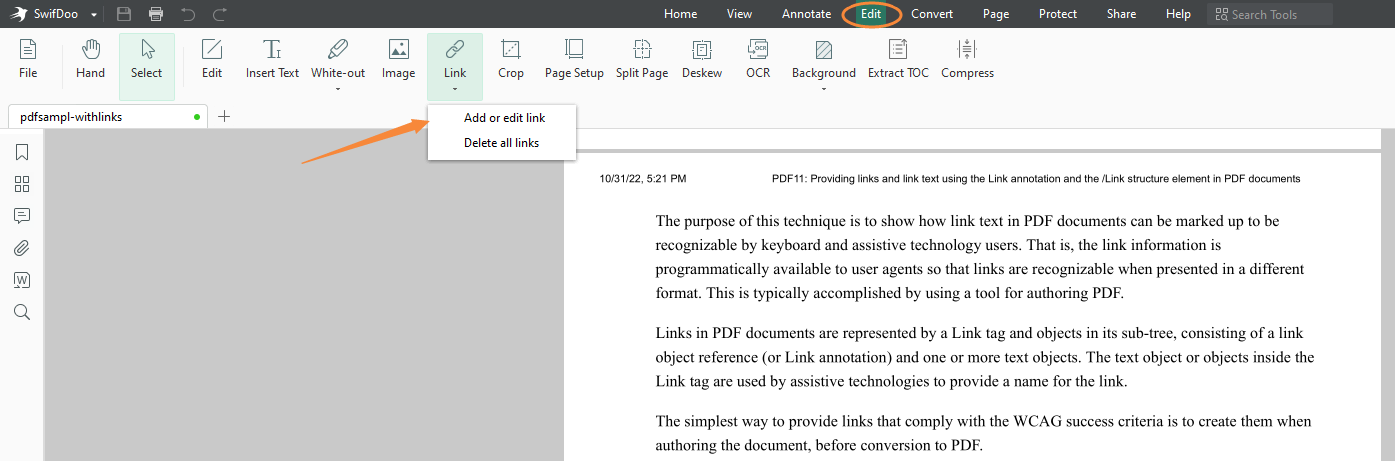Expand the SwifDoo application dropdown arrow
Screen dimensions: 1395x461
(94, 15)
